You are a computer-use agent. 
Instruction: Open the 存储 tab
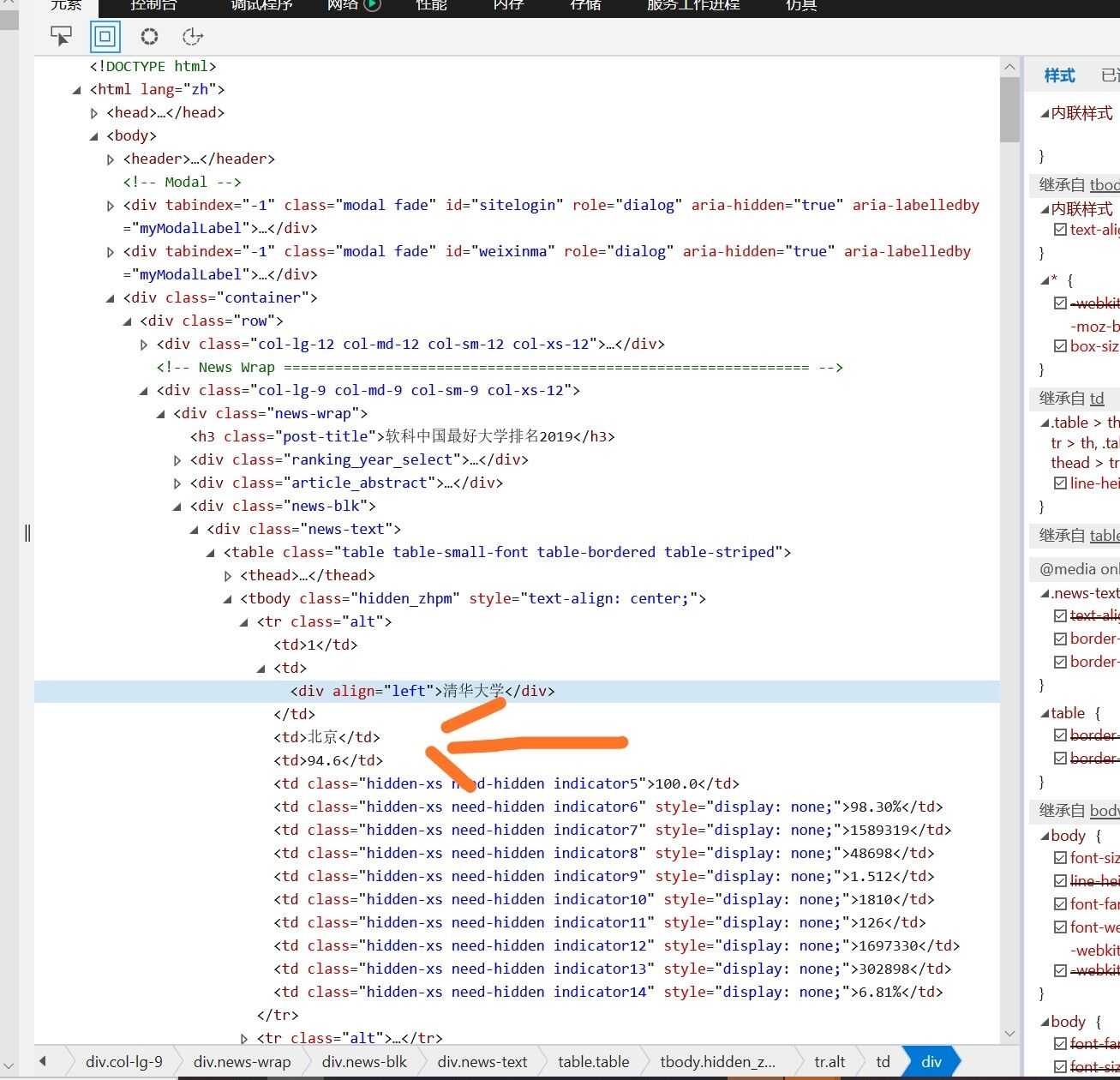pos(585,5)
